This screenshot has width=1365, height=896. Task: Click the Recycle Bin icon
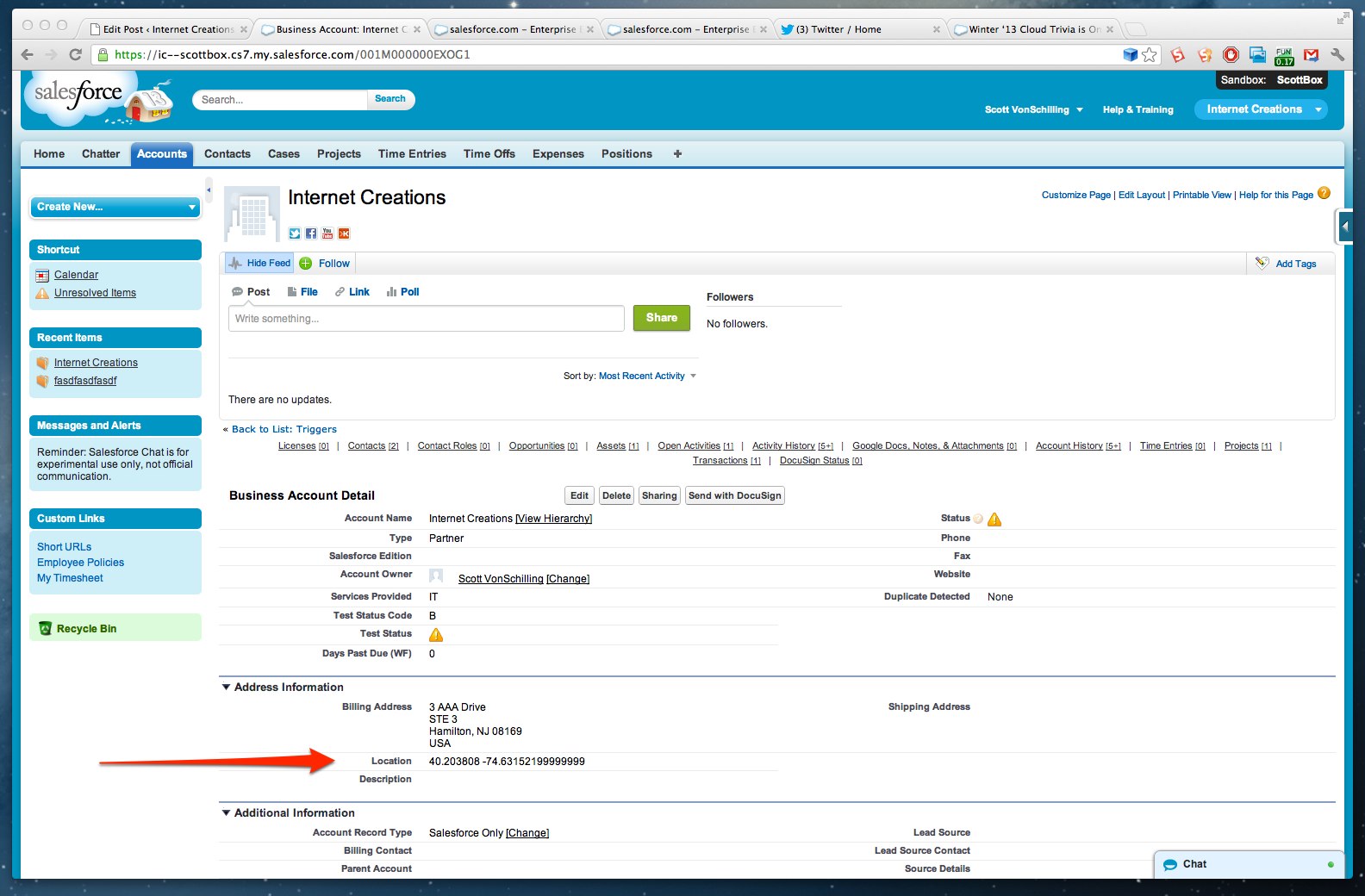coord(46,628)
